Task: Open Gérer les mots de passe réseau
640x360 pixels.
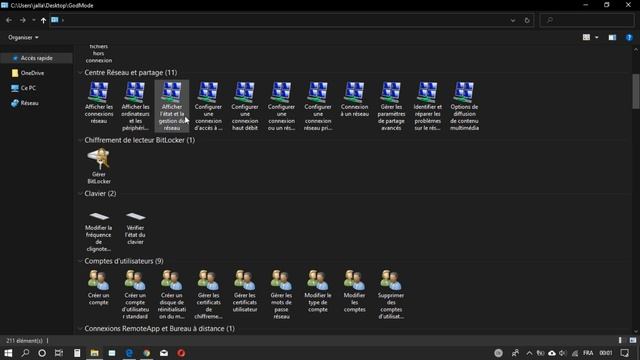Action: [281, 294]
